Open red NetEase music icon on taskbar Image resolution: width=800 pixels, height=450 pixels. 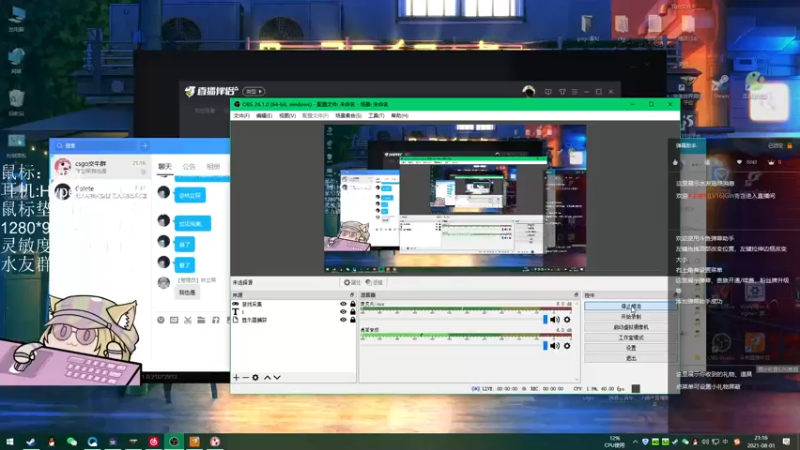point(154,441)
